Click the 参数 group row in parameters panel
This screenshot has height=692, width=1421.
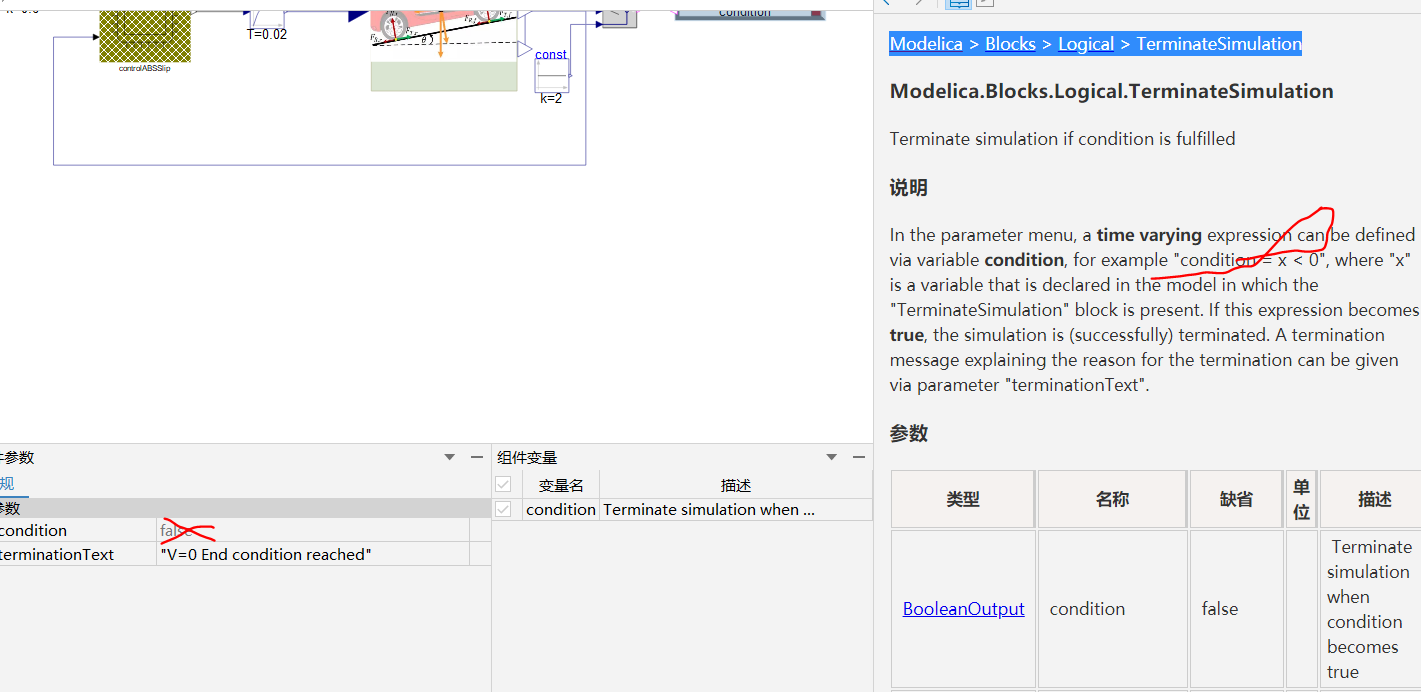click(245, 508)
